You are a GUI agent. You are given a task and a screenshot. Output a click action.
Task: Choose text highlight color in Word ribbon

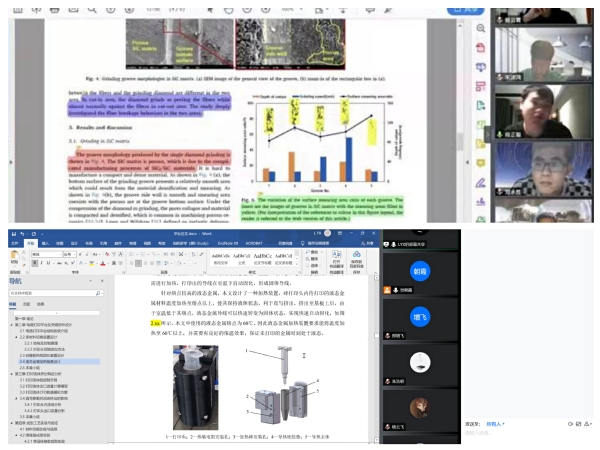(92, 263)
